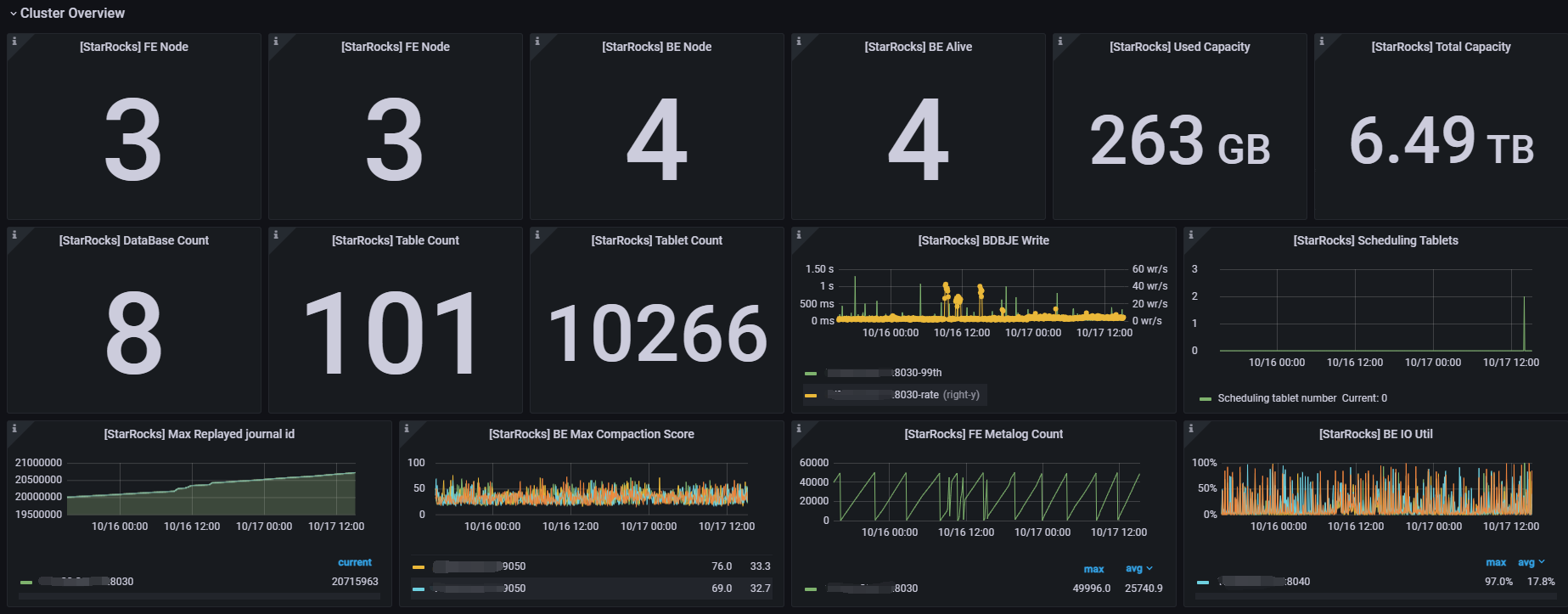Screen dimensions: 1568x614
Task: Click info icon on DataBase Count panel
Action: click(14, 234)
